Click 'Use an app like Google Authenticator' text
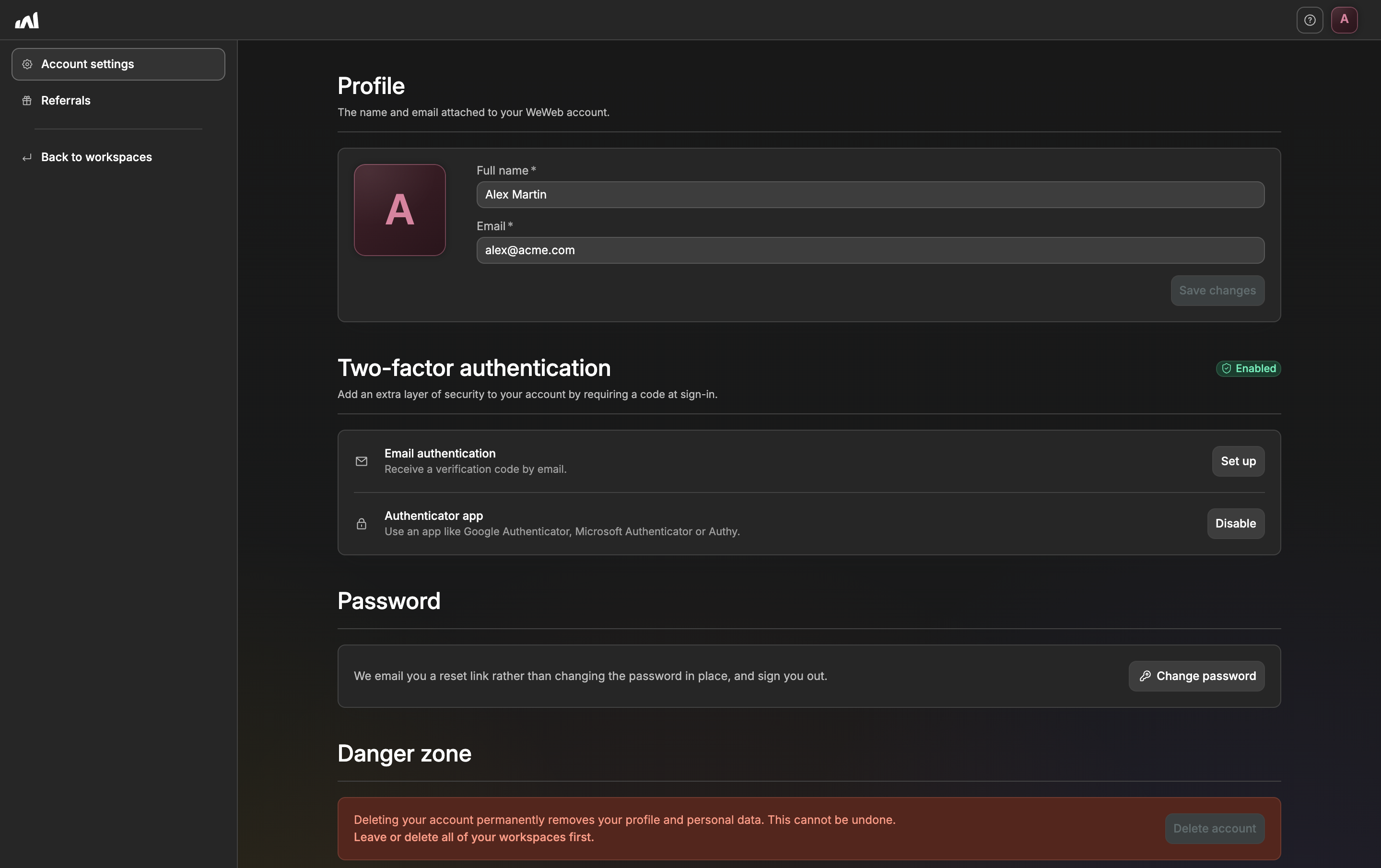Image resolution: width=1381 pixels, height=868 pixels. coord(562,532)
